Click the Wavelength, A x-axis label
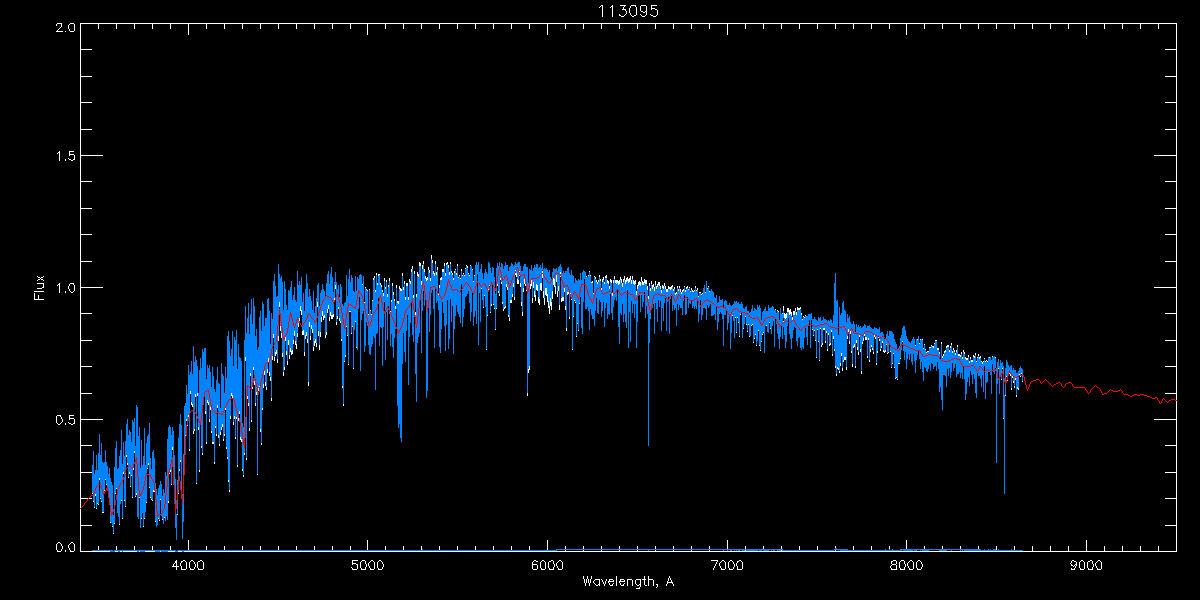1200x600 pixels. [628, 582]
